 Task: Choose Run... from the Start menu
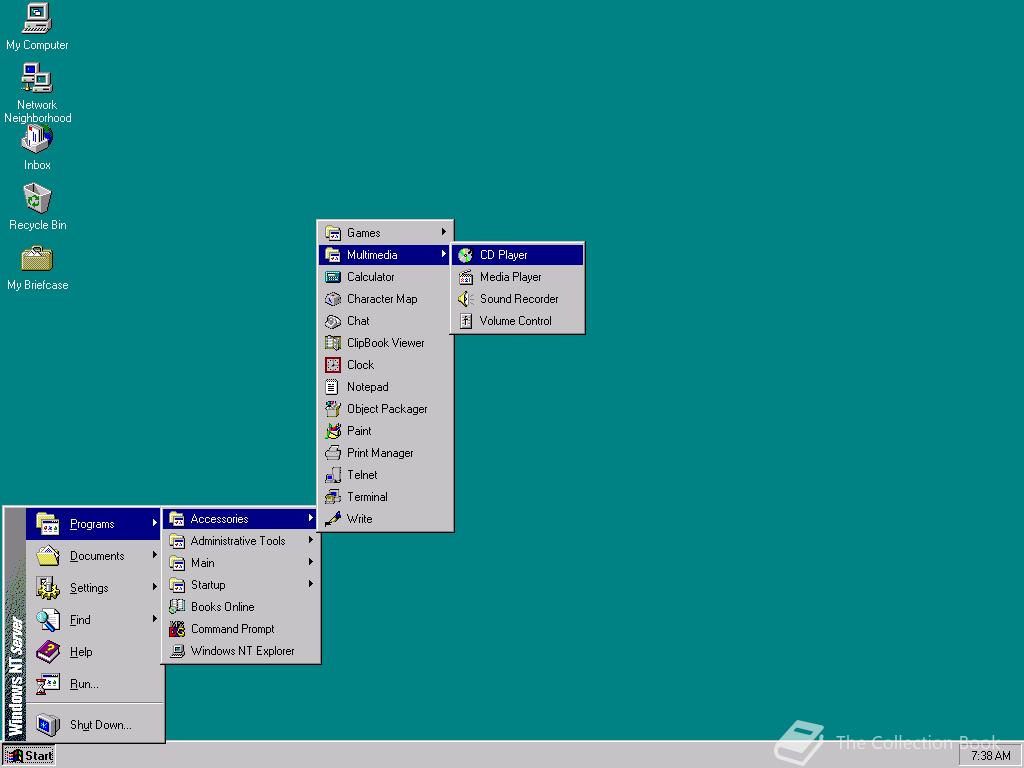tap(94, 684)
